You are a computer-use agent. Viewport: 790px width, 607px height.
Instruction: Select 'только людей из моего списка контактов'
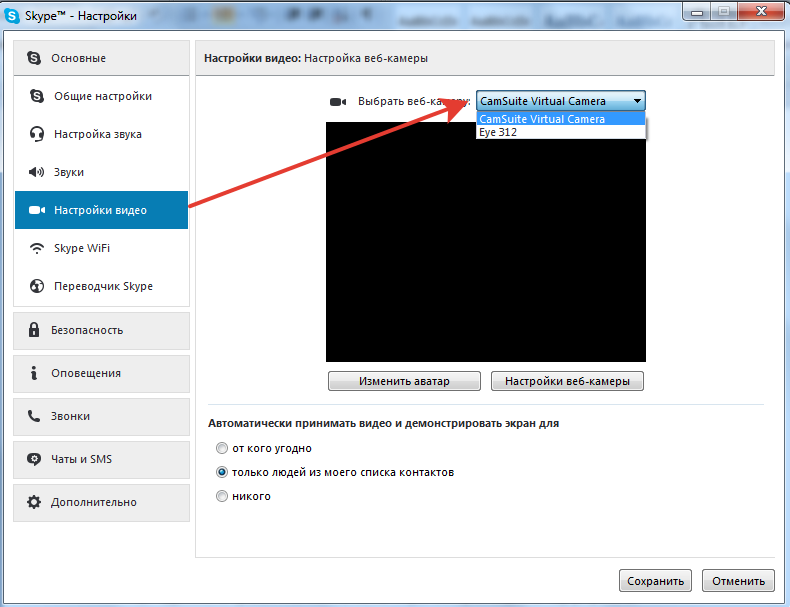point(222,472)
